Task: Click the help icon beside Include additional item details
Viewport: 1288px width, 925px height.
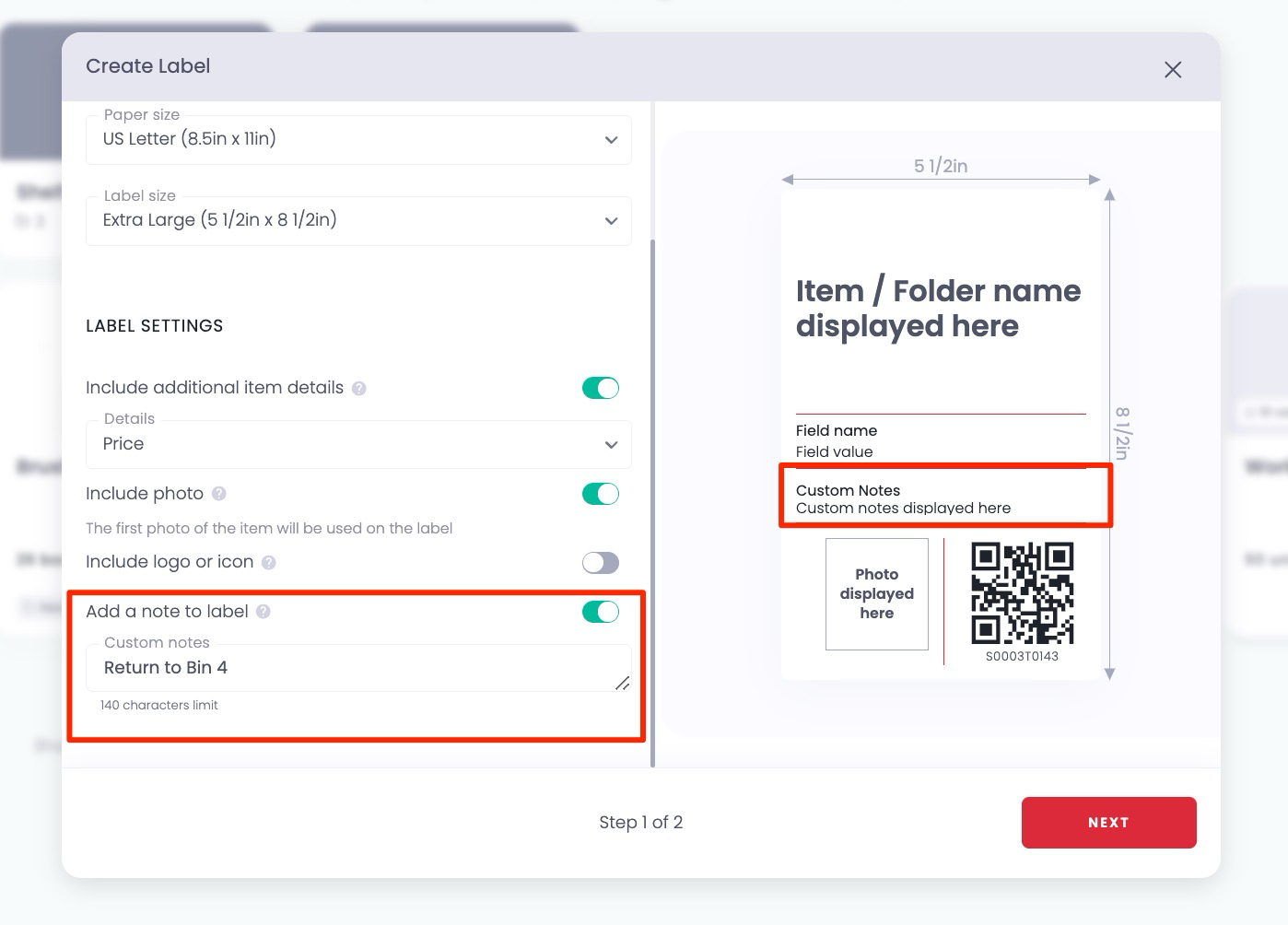Action: click(359, 388)
